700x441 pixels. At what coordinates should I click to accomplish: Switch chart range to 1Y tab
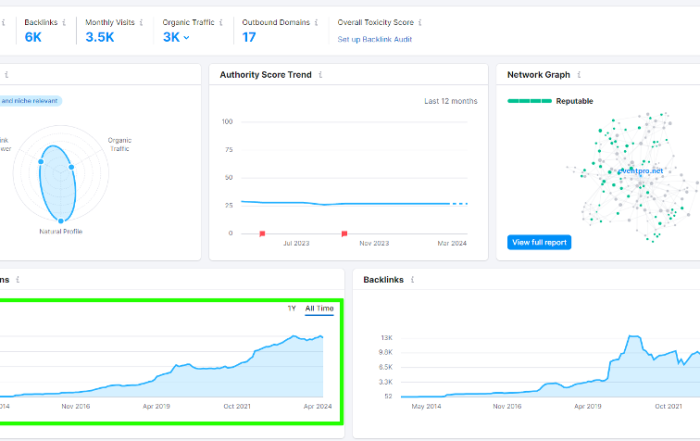point(292,308)
